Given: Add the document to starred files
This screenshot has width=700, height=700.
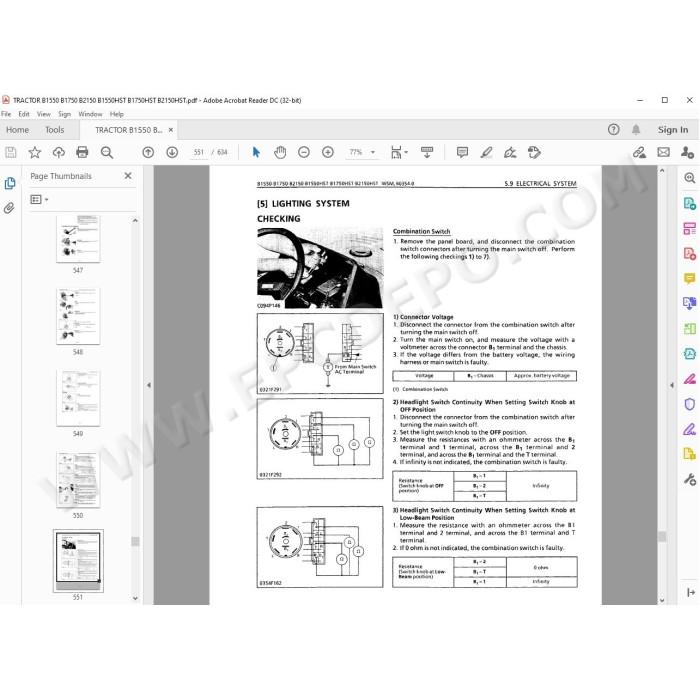Looking at the screenshot, I should pos(34,153).
